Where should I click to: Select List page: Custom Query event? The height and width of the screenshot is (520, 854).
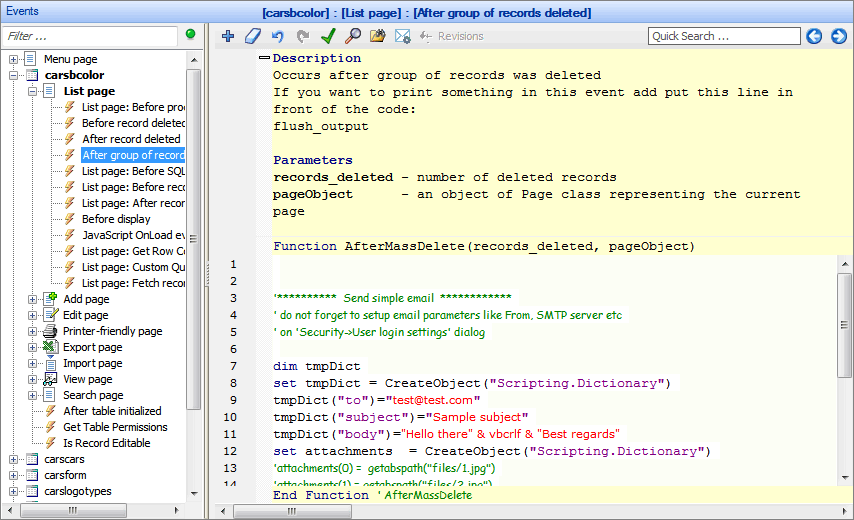click(133, 267)
